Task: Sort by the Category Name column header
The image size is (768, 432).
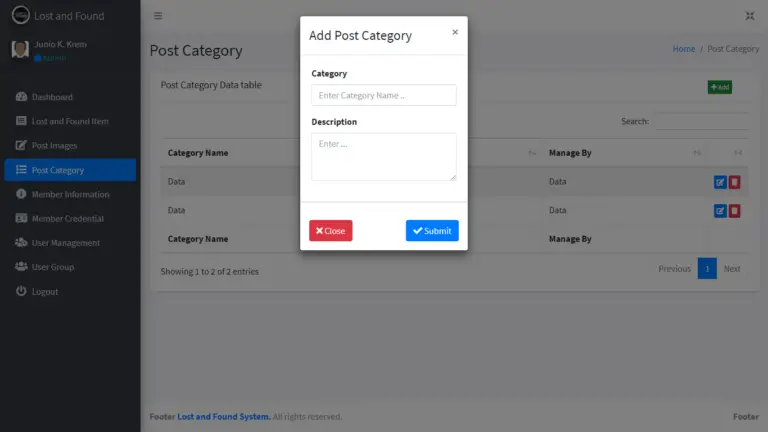Action: point(198,153)
